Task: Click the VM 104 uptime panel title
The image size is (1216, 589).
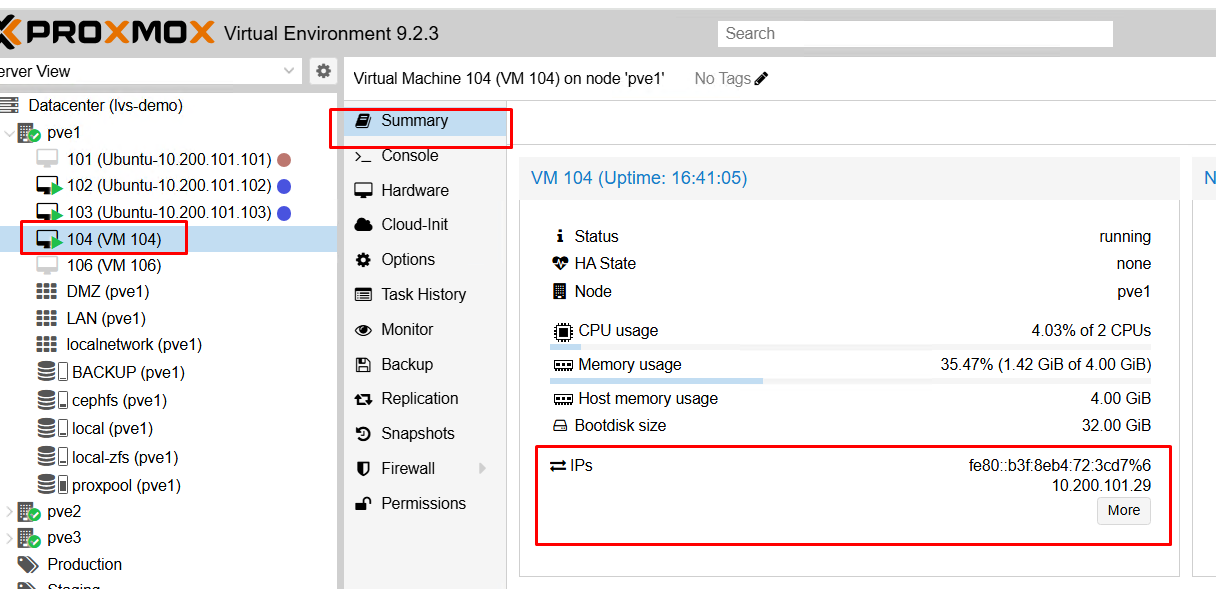Action: 639,178
